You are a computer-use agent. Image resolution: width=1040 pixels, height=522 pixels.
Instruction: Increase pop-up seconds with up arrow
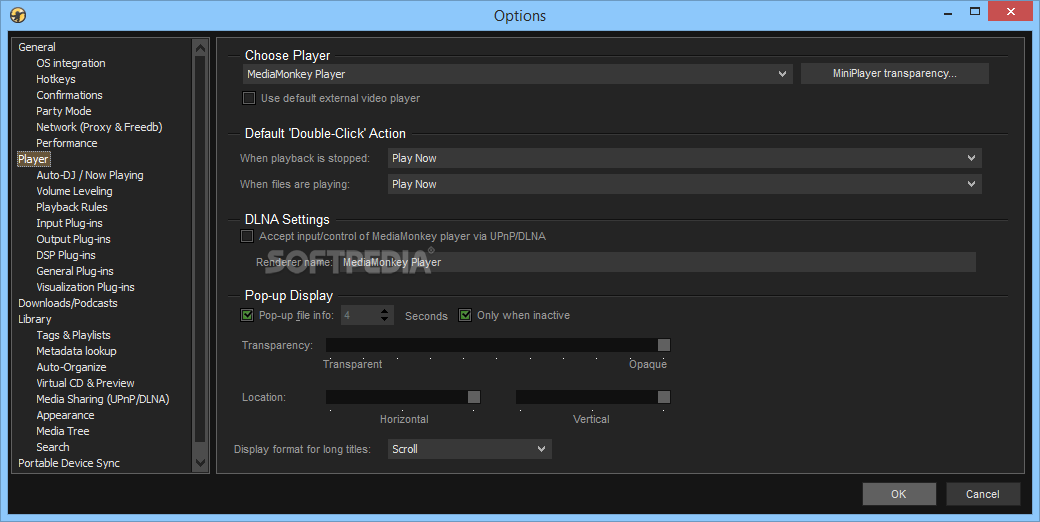tap(385, 311)
